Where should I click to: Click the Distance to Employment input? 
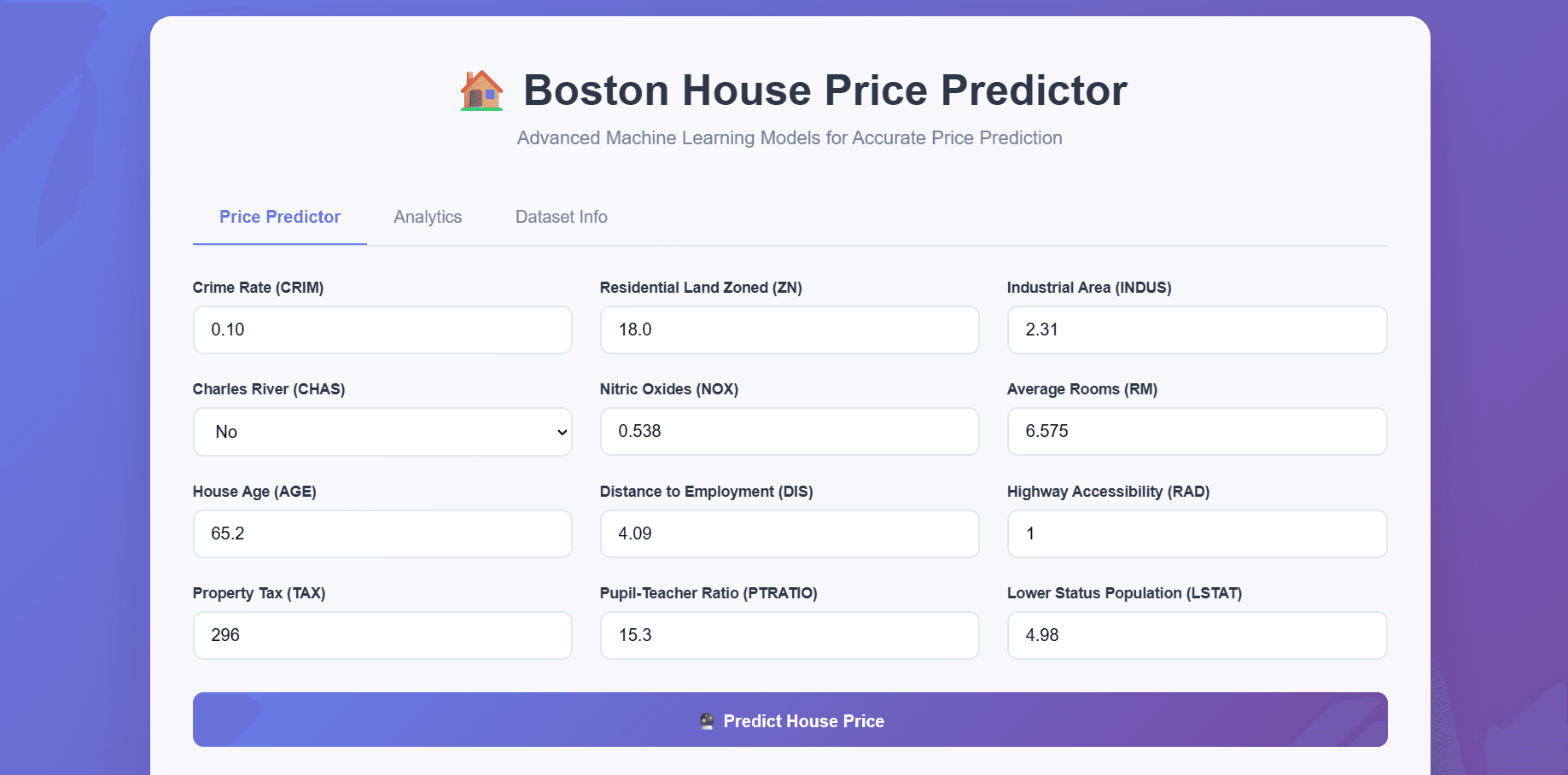pyautogui.click(x=790, y=533)
